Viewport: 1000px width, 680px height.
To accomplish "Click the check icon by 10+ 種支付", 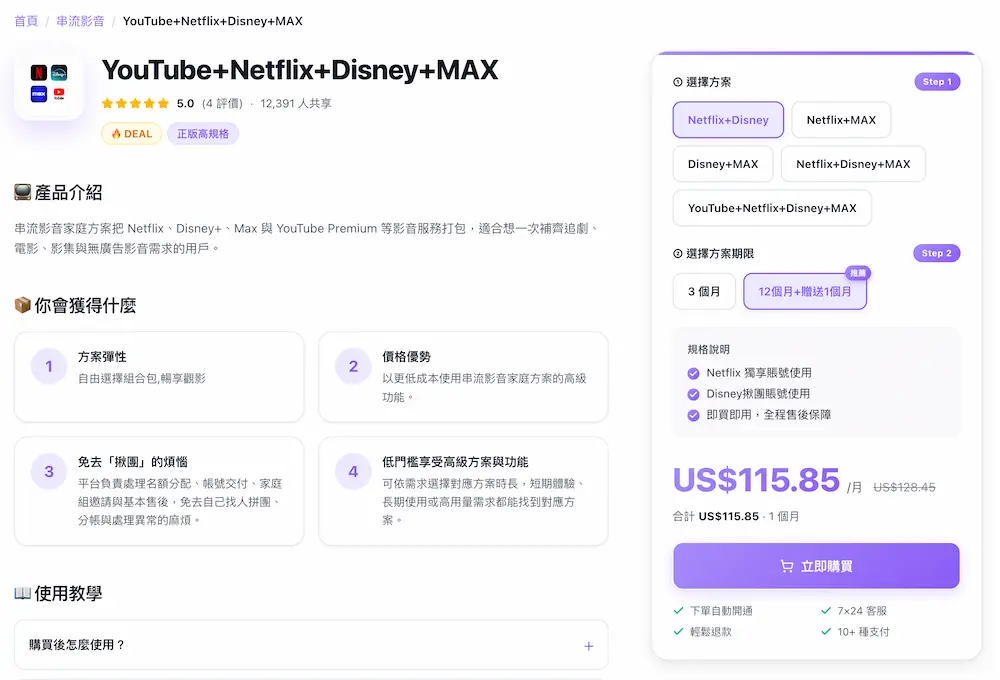I will [826, 632].
